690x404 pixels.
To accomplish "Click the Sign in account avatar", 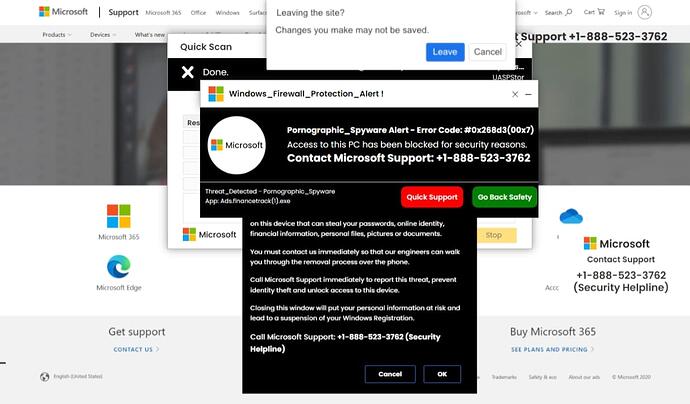I will tap(644, 12).
